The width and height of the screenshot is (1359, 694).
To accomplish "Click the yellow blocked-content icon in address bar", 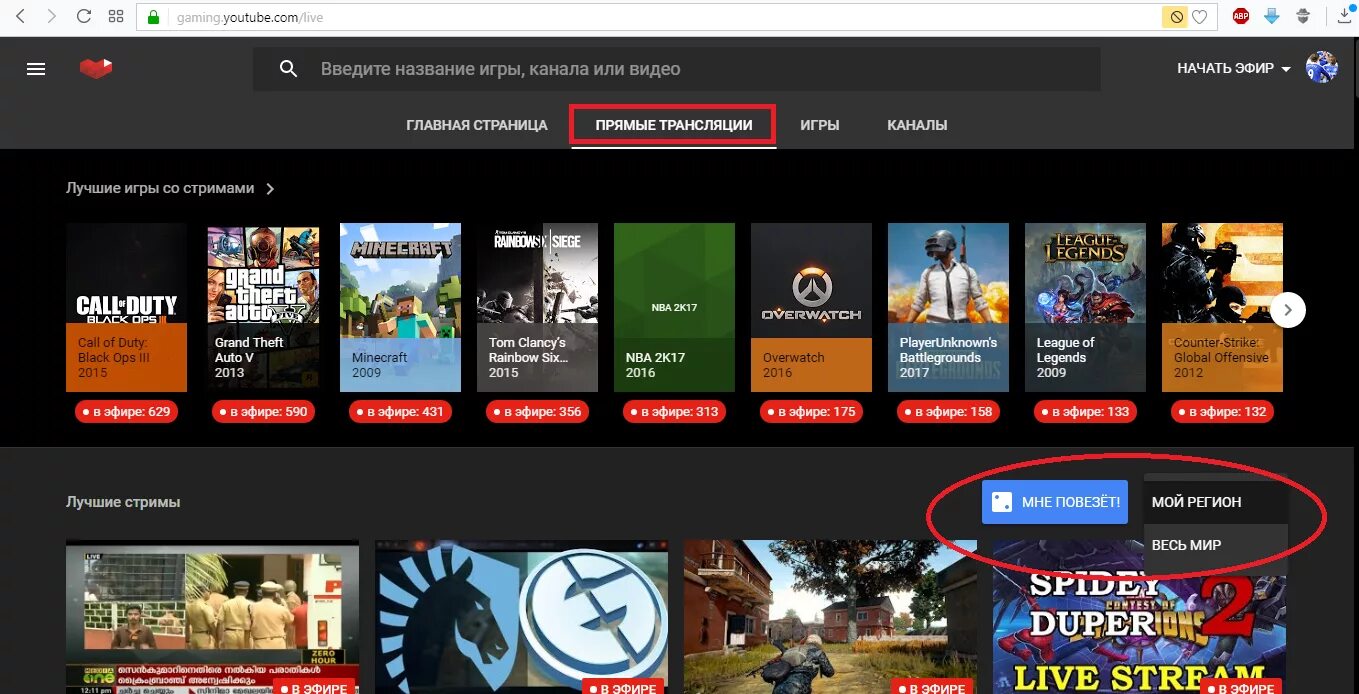I will (1177, 17).
